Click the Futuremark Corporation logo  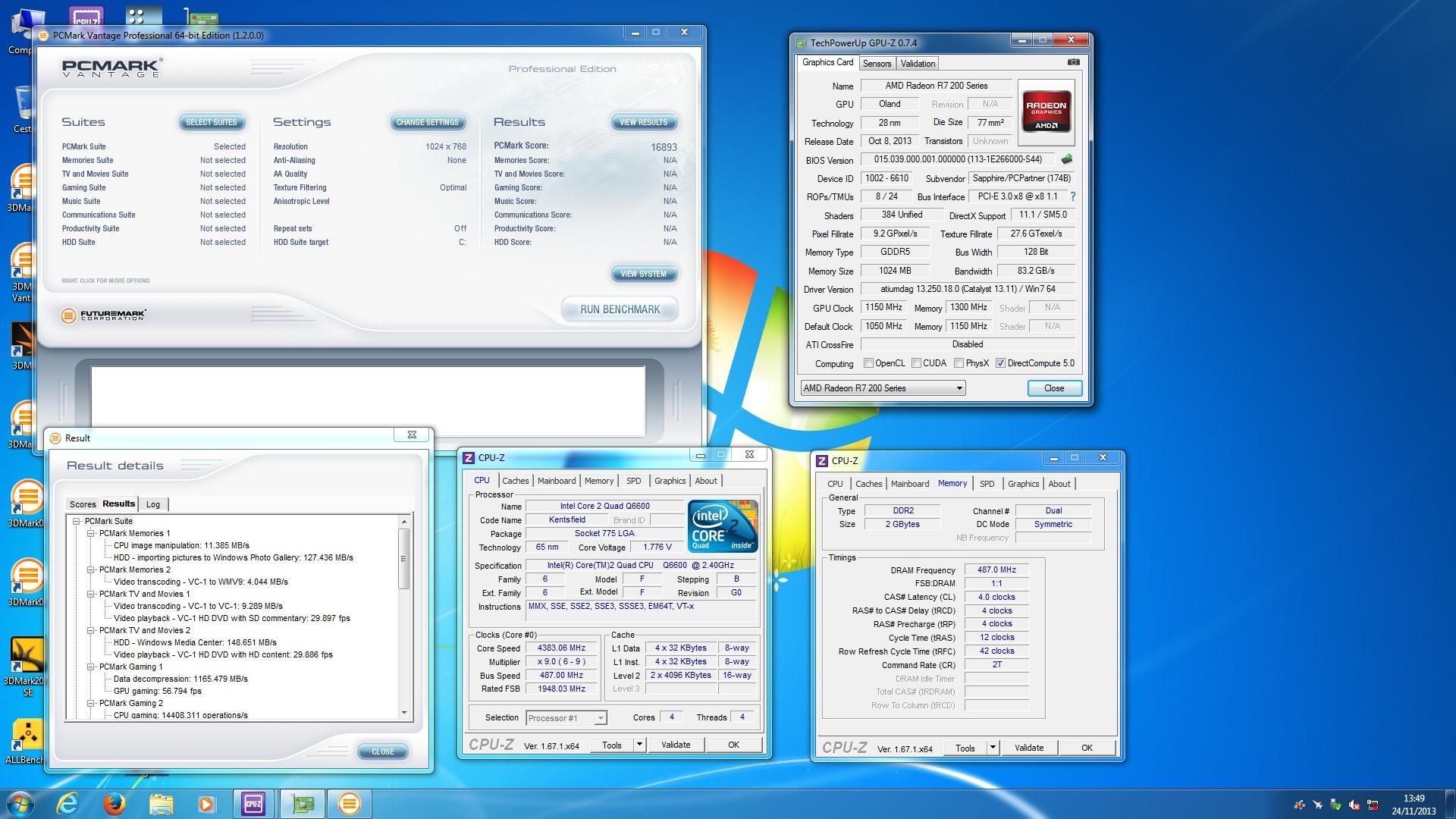(103, 315)
